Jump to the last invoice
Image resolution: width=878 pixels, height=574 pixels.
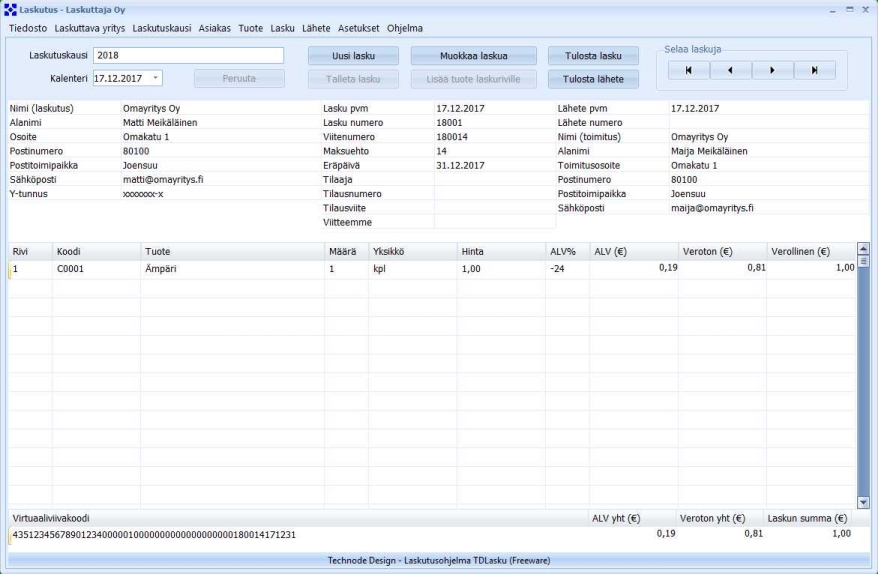point(815,70)
